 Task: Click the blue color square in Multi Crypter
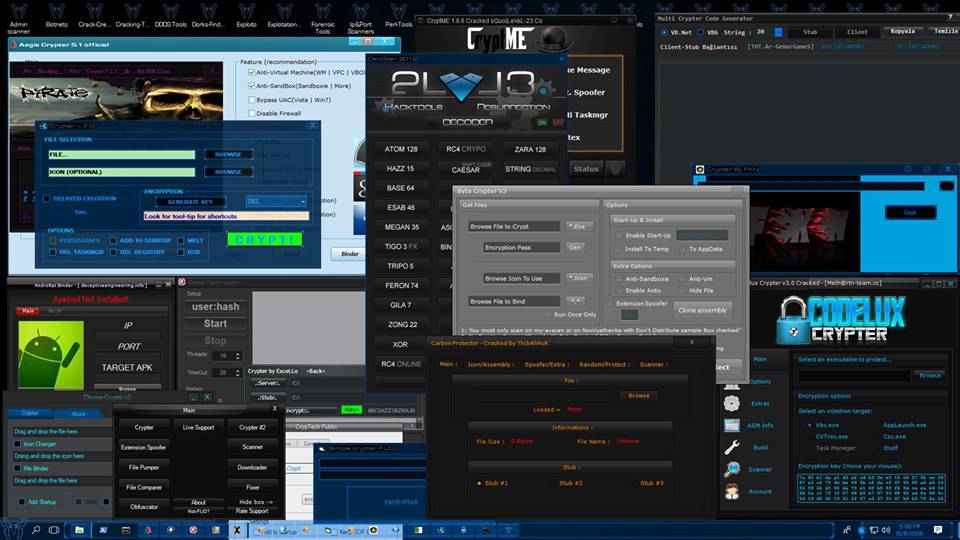(x=778, y=32)
